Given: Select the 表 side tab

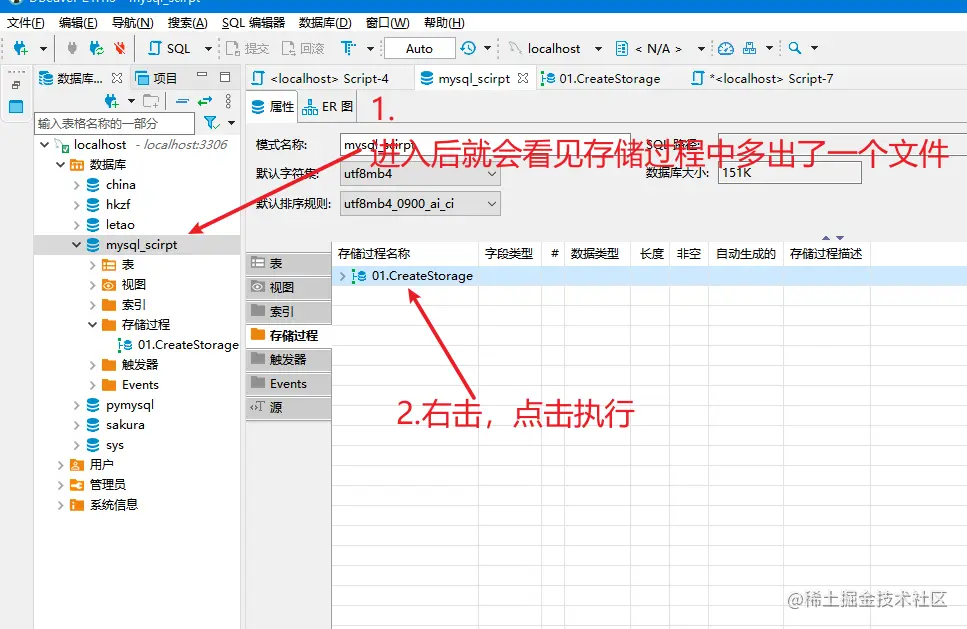Looking at the screenshot, I should tap(289, 263).
